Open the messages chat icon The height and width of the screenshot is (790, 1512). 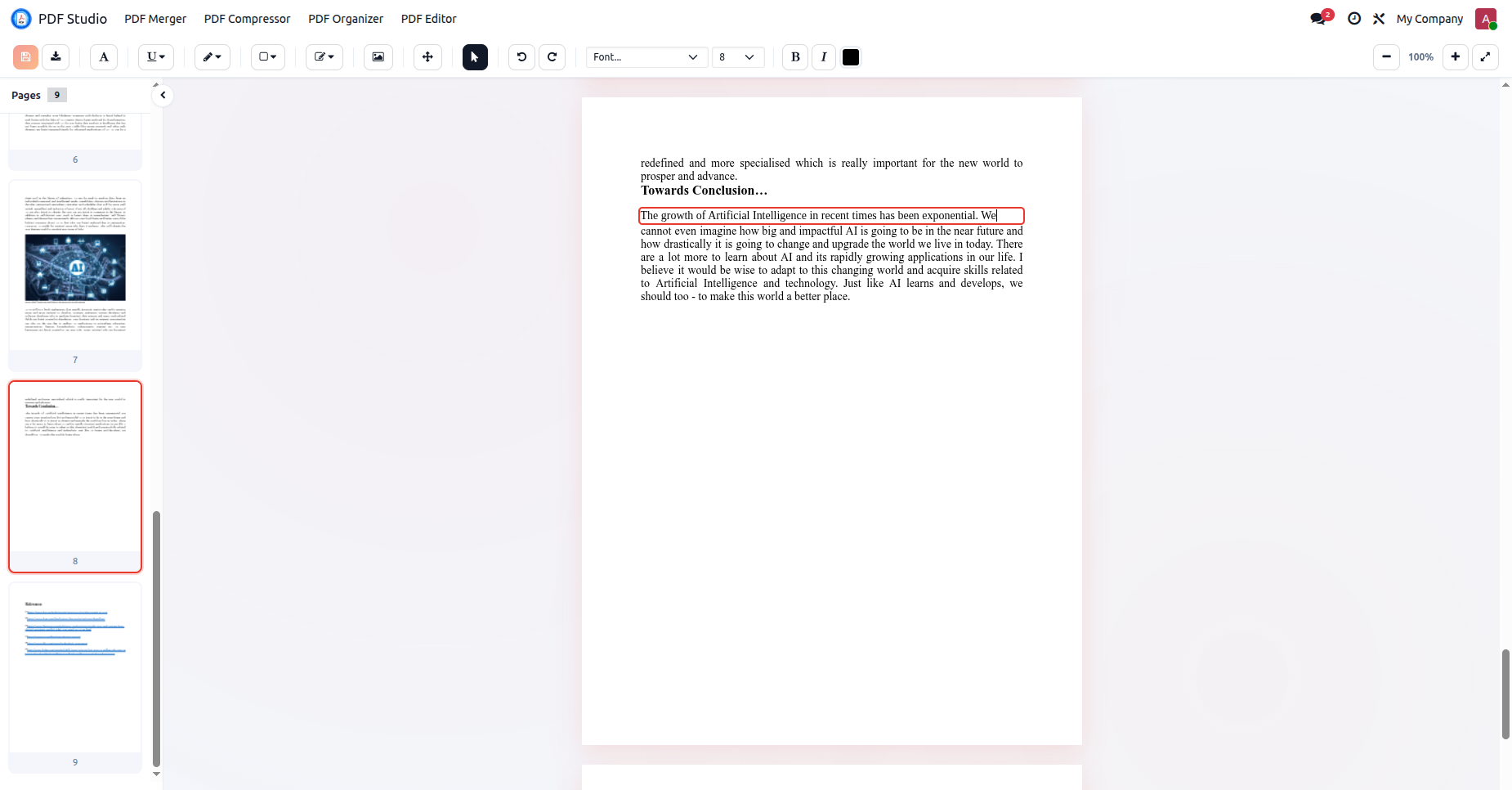[x=1318, y=18]
